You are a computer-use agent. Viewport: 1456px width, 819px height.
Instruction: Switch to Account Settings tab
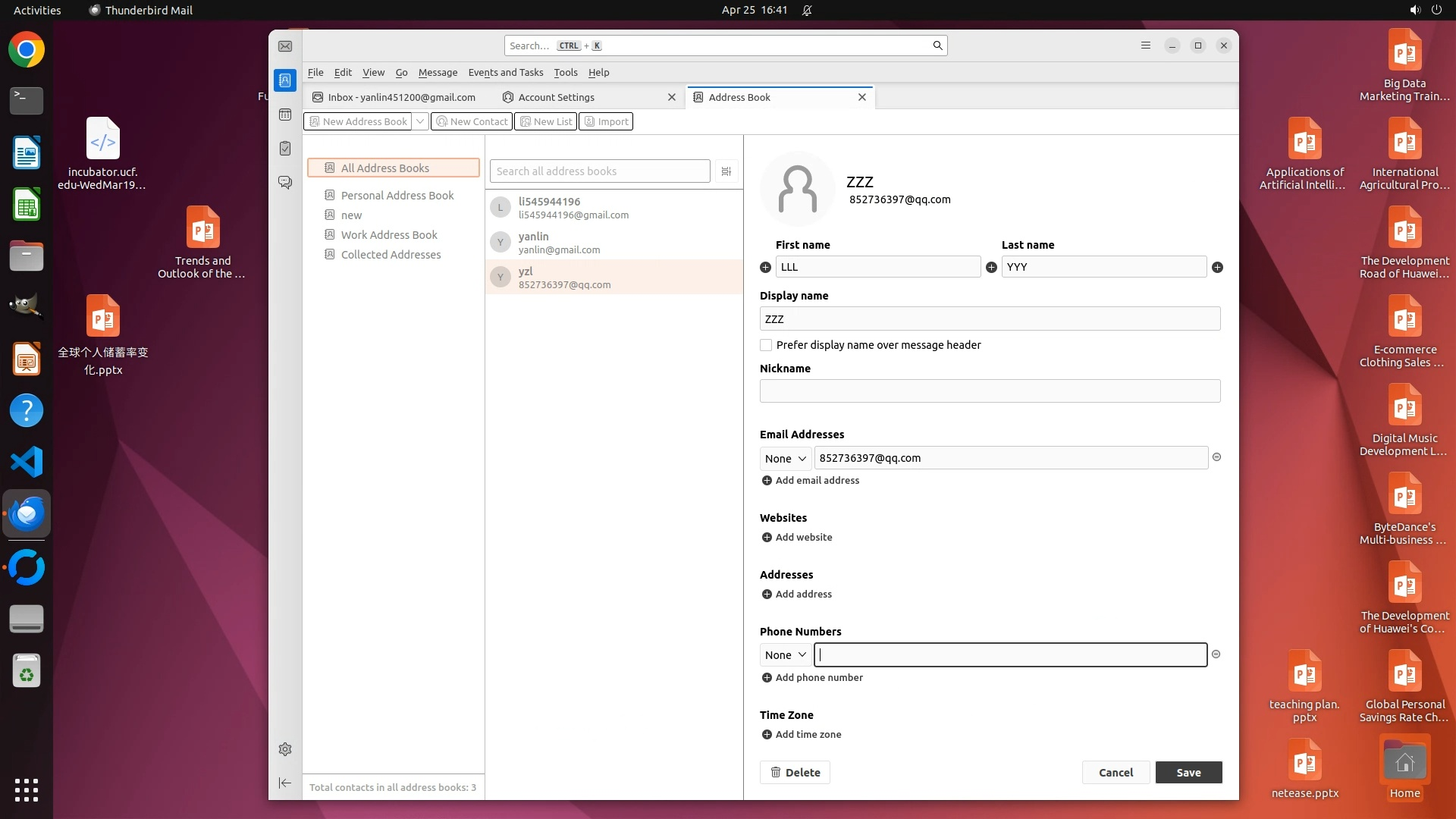pyautogui.click(x=557, y=97)
